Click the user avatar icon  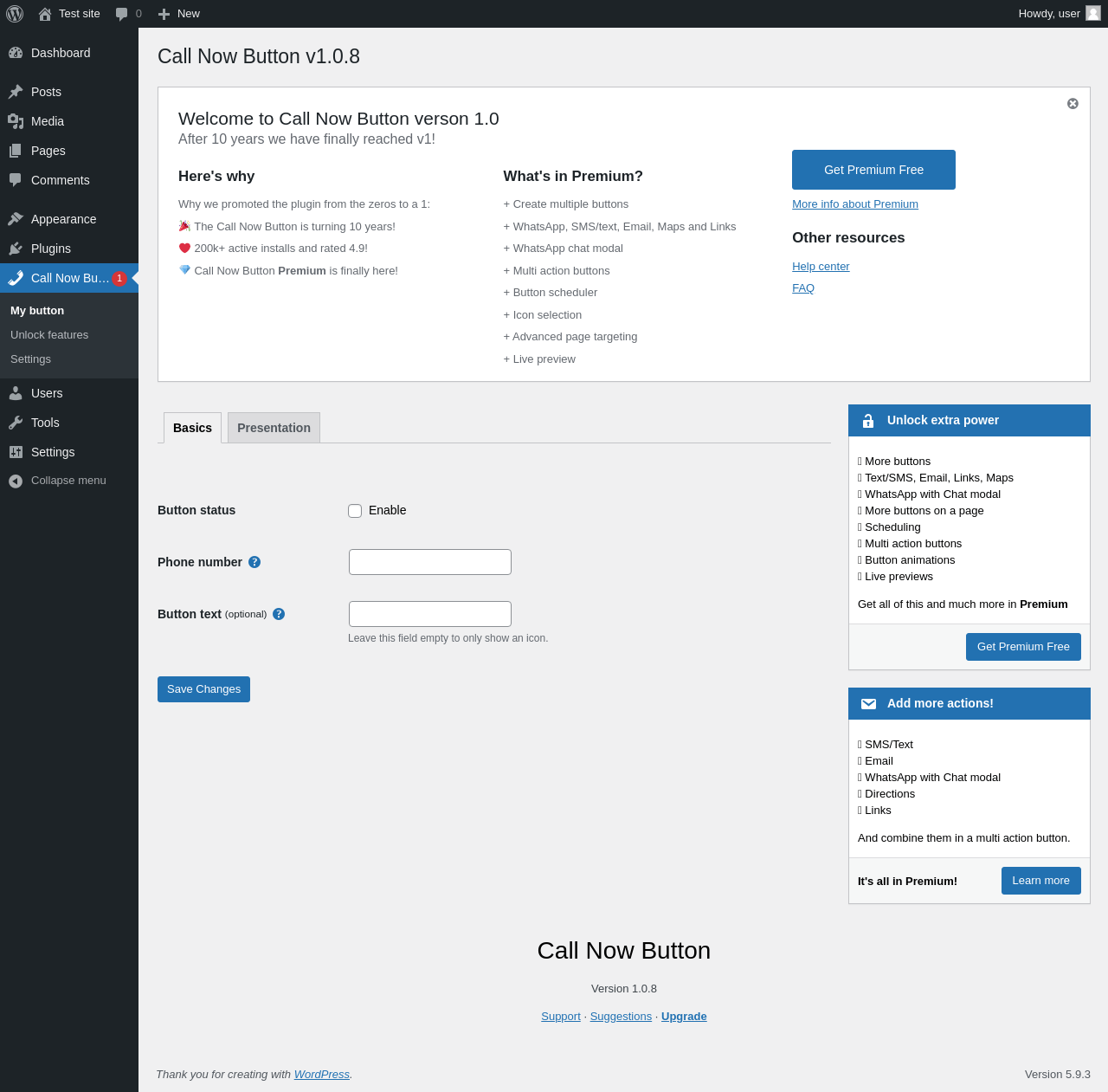point(1093,13)
